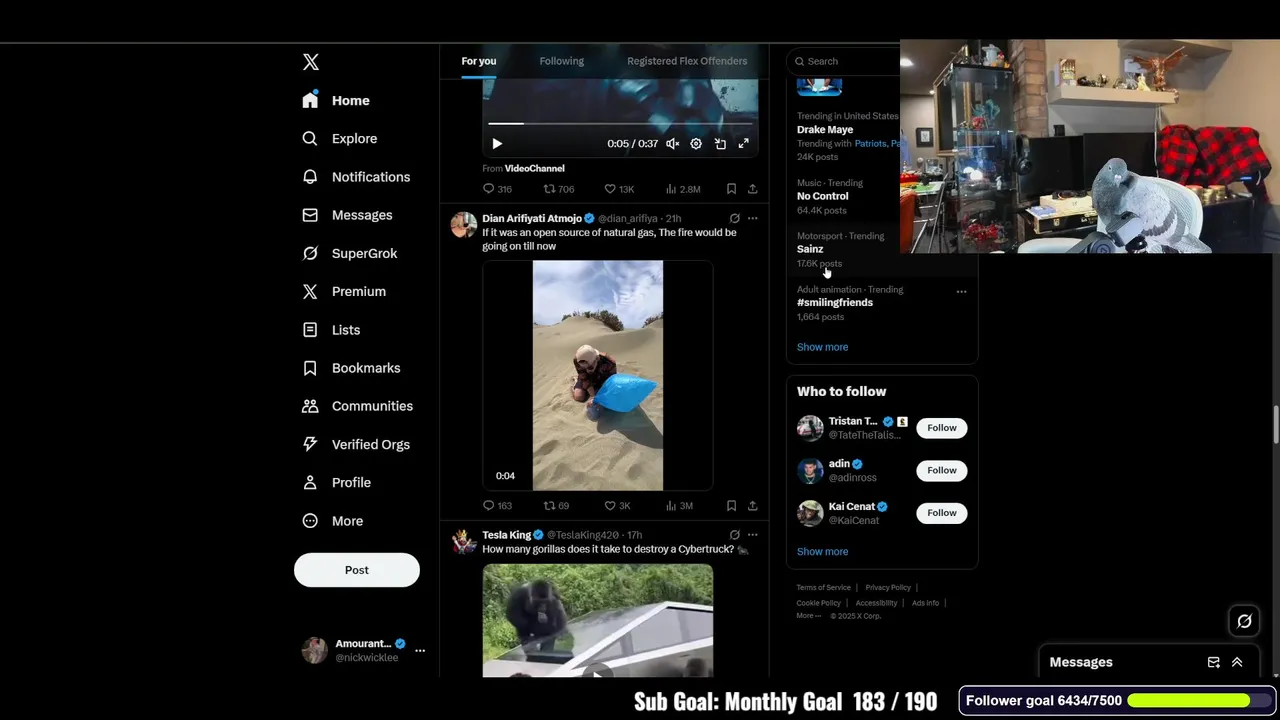1280x720 pixels.
Task: Open Terms of Service link
Action: click(x=824, y=588)
